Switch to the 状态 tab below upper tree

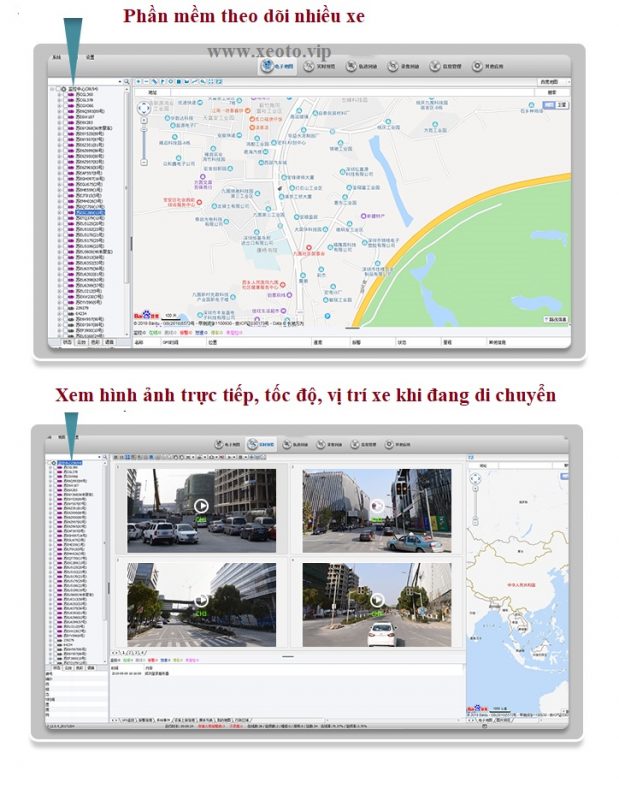pos(67,342)
